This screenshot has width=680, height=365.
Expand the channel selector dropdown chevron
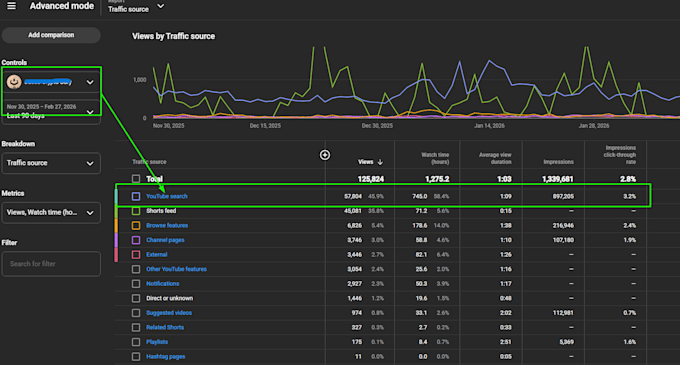(90, 82)
